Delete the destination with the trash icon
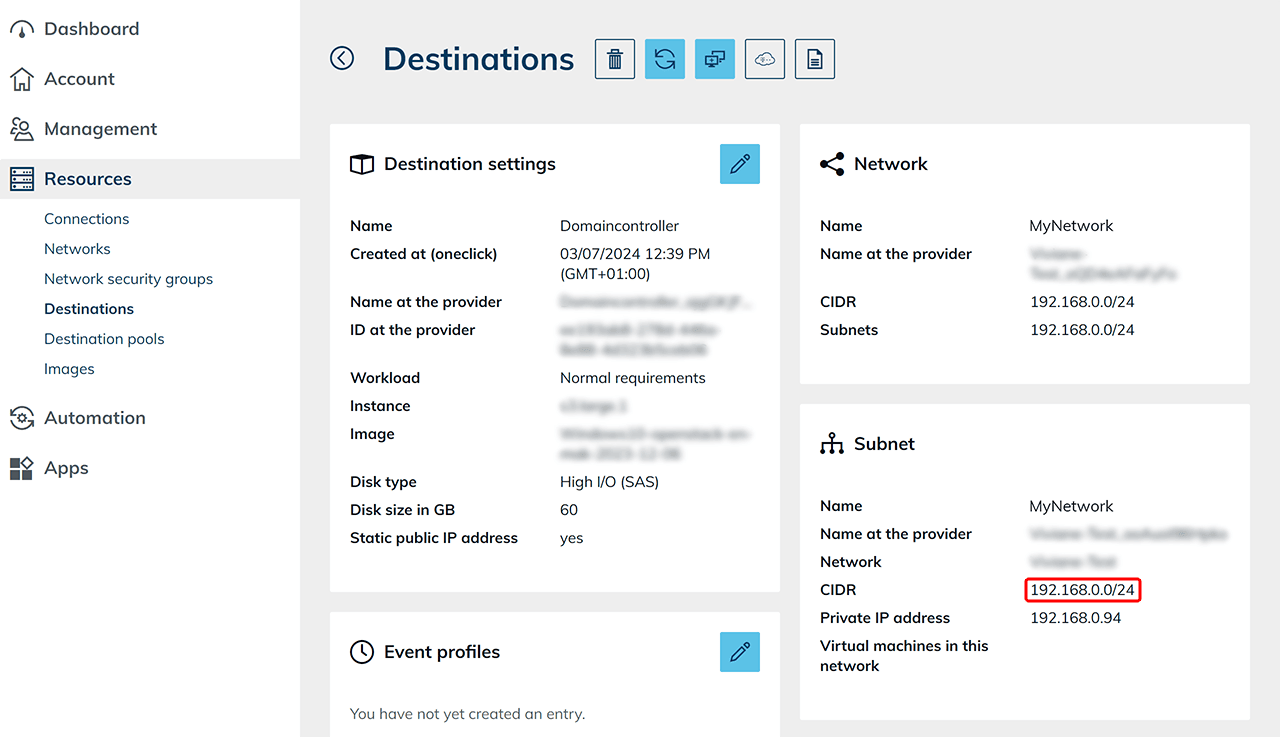1280x737 pixels. 615,59
